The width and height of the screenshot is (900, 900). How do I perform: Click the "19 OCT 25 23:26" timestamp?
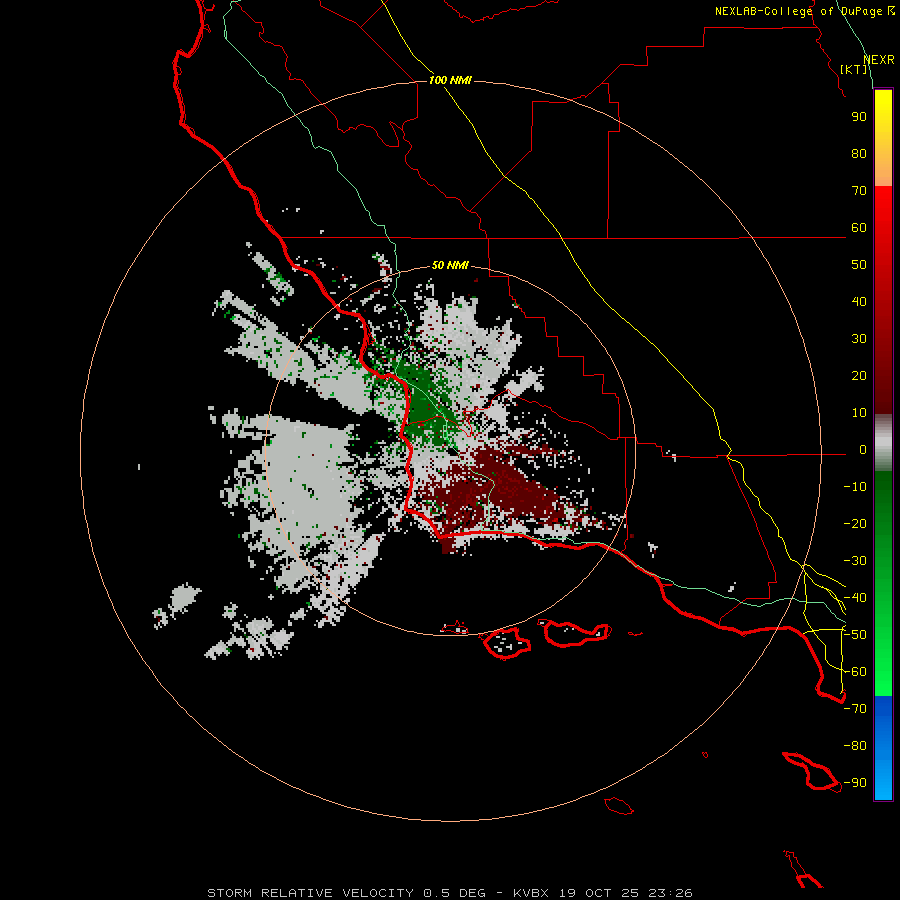click(x=626, y=893)
